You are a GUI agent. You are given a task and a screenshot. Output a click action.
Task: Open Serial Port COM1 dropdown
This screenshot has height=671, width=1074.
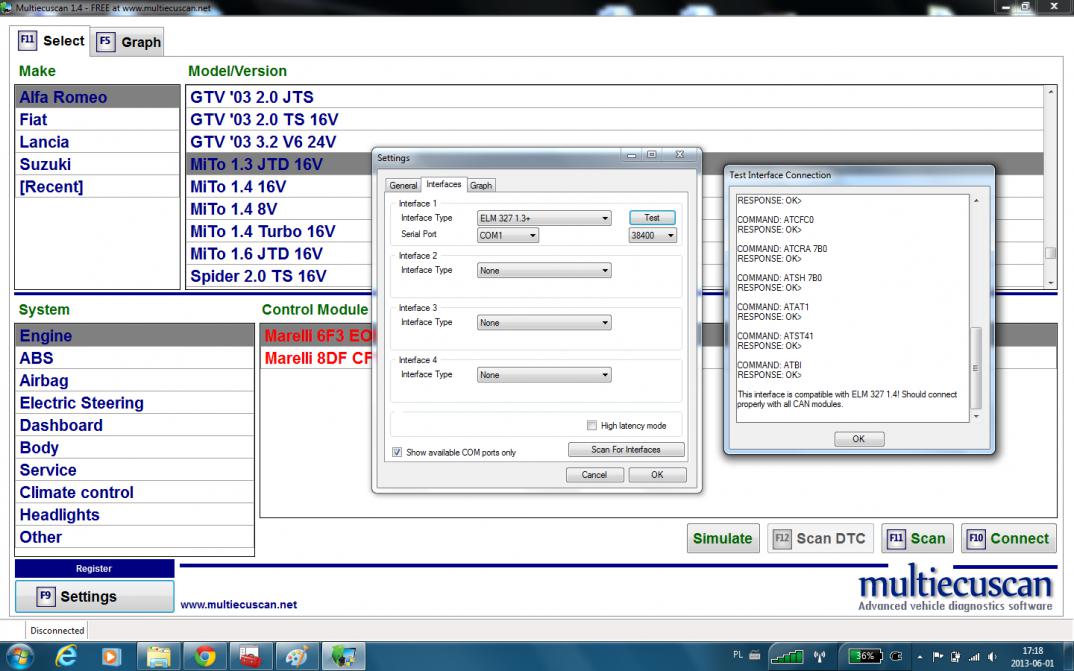click(x=508, y=235)
